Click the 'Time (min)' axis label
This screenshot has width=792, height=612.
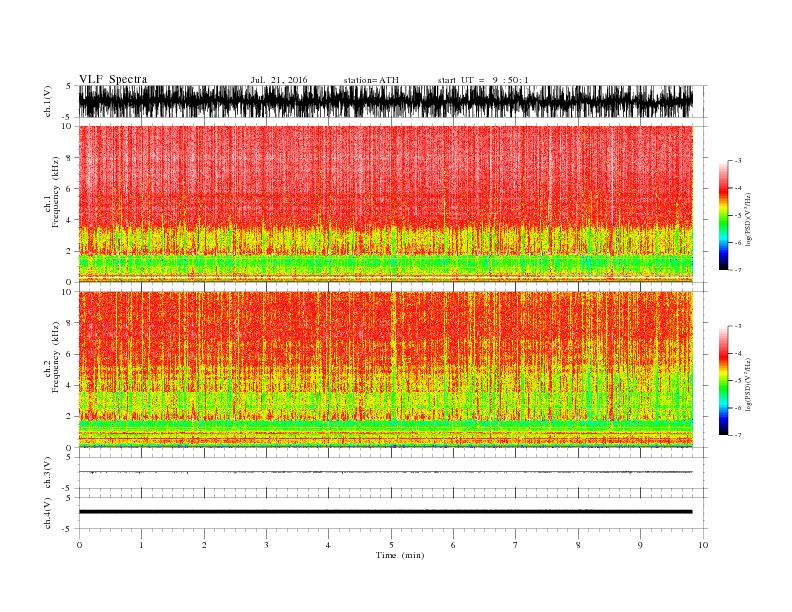pos(400,555)
